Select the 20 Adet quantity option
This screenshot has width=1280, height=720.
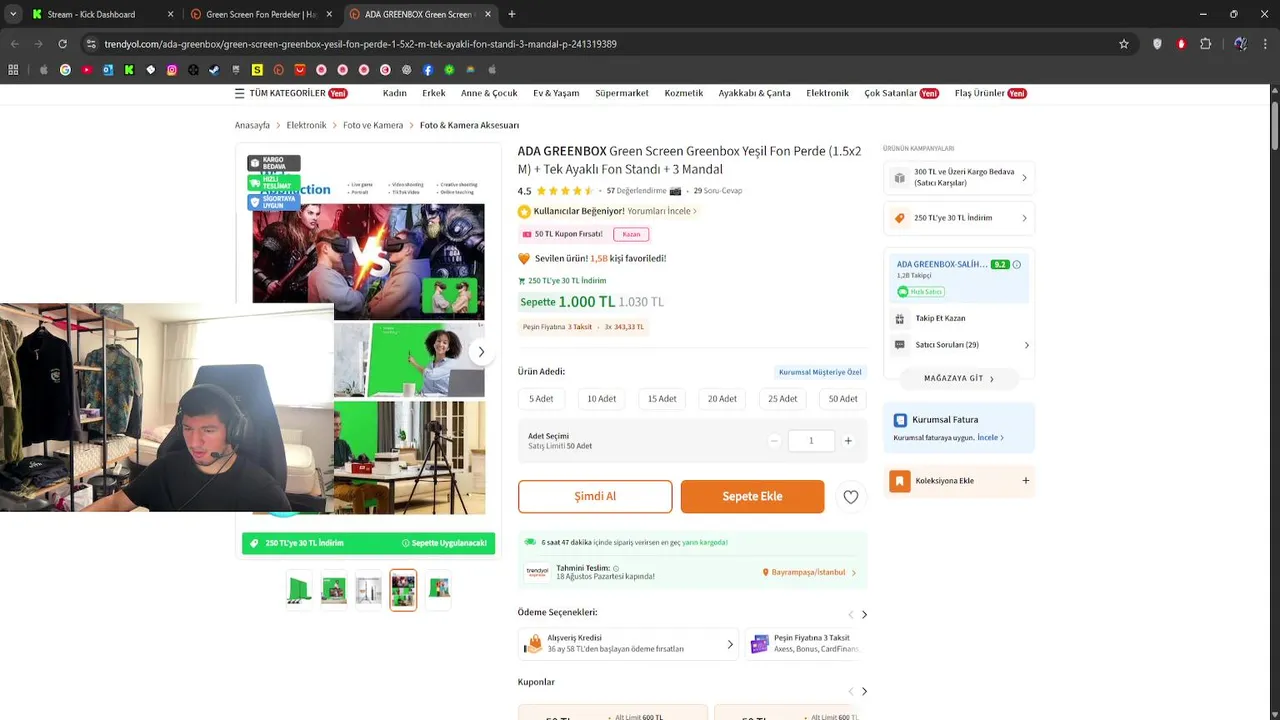click(722, 399)
